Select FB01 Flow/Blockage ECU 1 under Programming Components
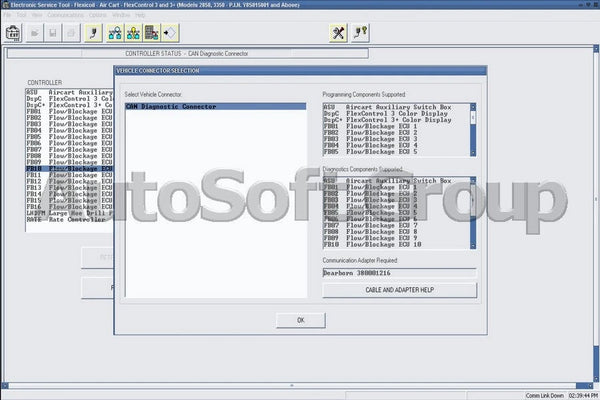 388,126
